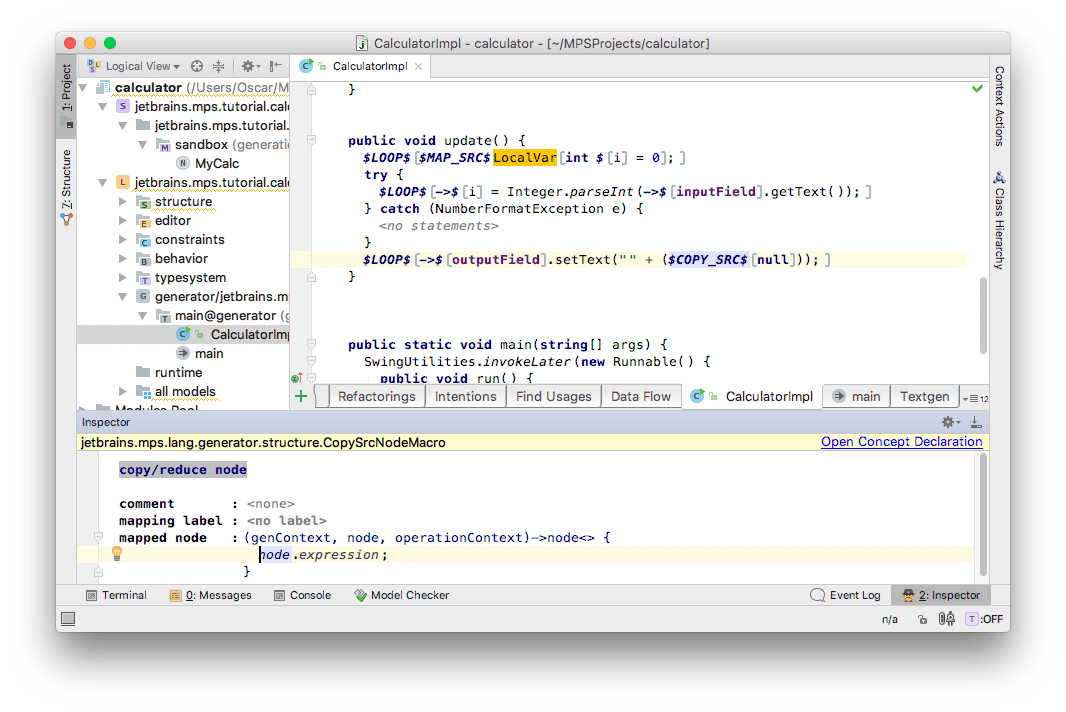
Task: Click the collapse all icon in Project panel
Action: click(219, 66)
